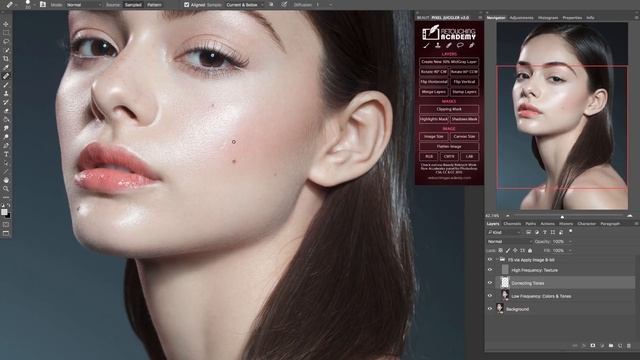640x360 pixels.
Task: Click the Navigator zoom percentage field
Action: (x=493, y=216)
